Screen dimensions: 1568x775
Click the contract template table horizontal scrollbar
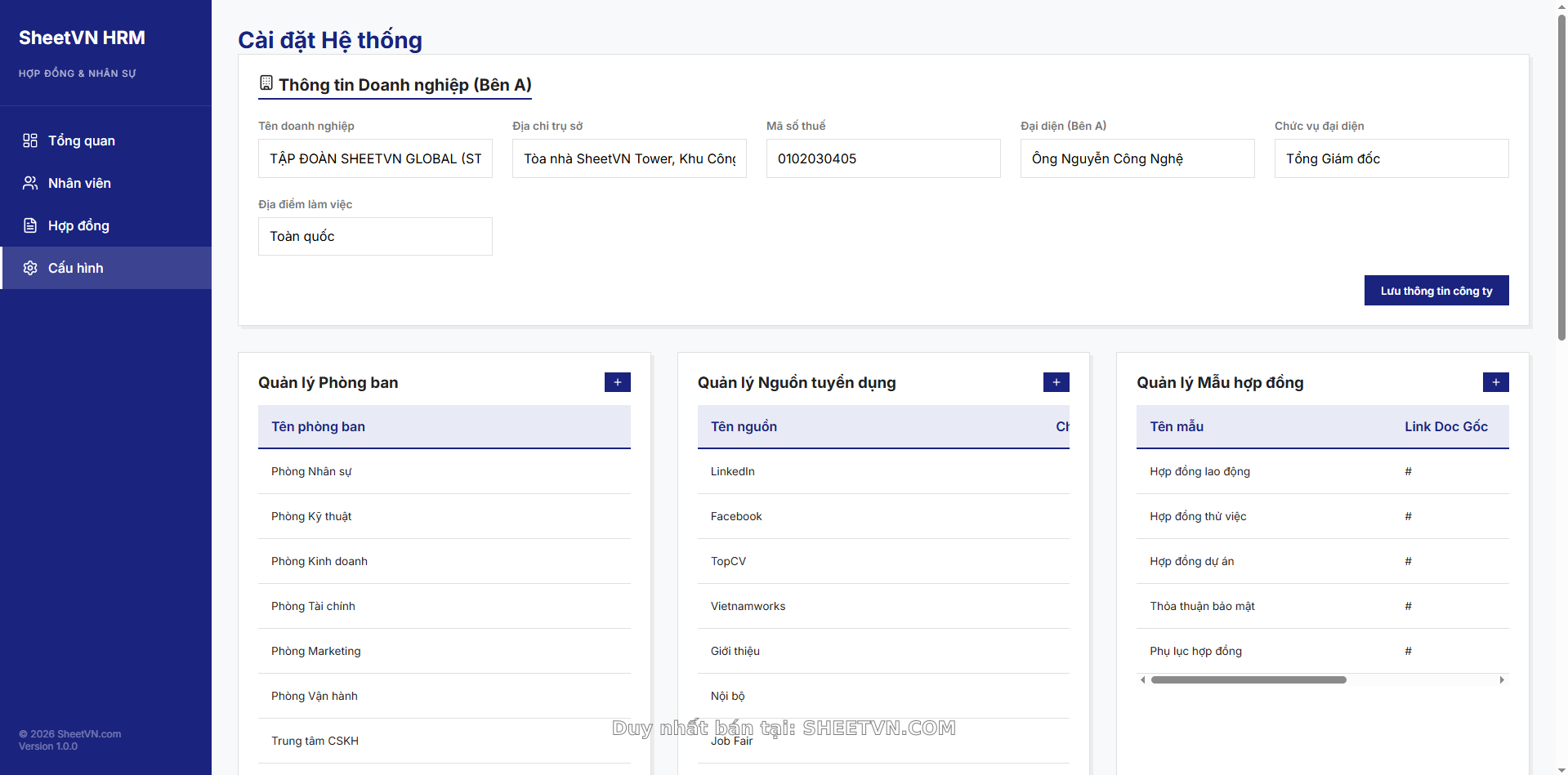pos(1248,679)
